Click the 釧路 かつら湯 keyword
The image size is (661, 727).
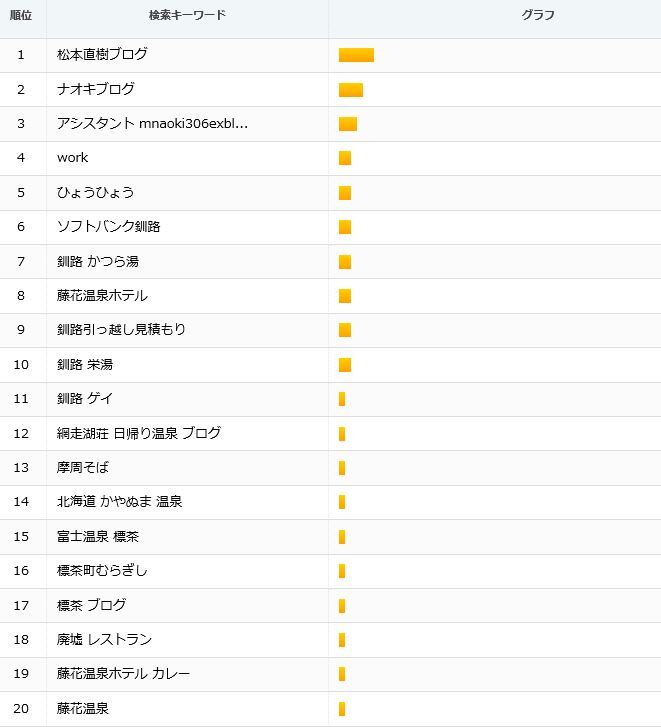tap(98, 261)
